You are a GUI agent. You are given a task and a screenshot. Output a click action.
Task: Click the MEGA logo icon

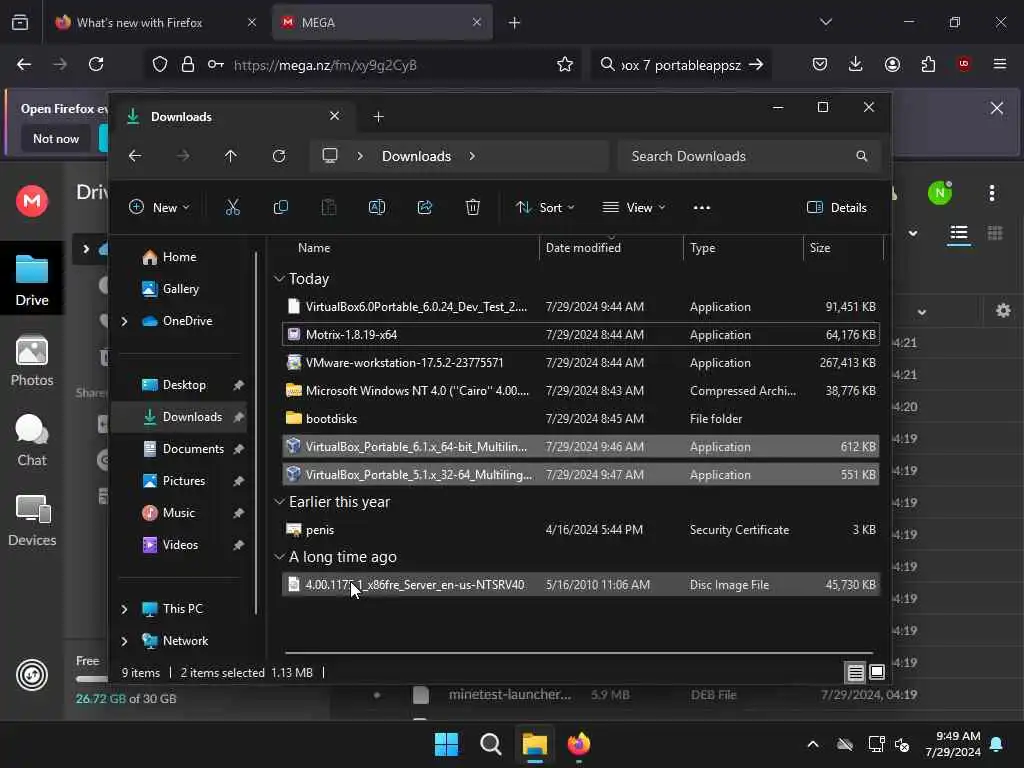[x=32, y=200]
